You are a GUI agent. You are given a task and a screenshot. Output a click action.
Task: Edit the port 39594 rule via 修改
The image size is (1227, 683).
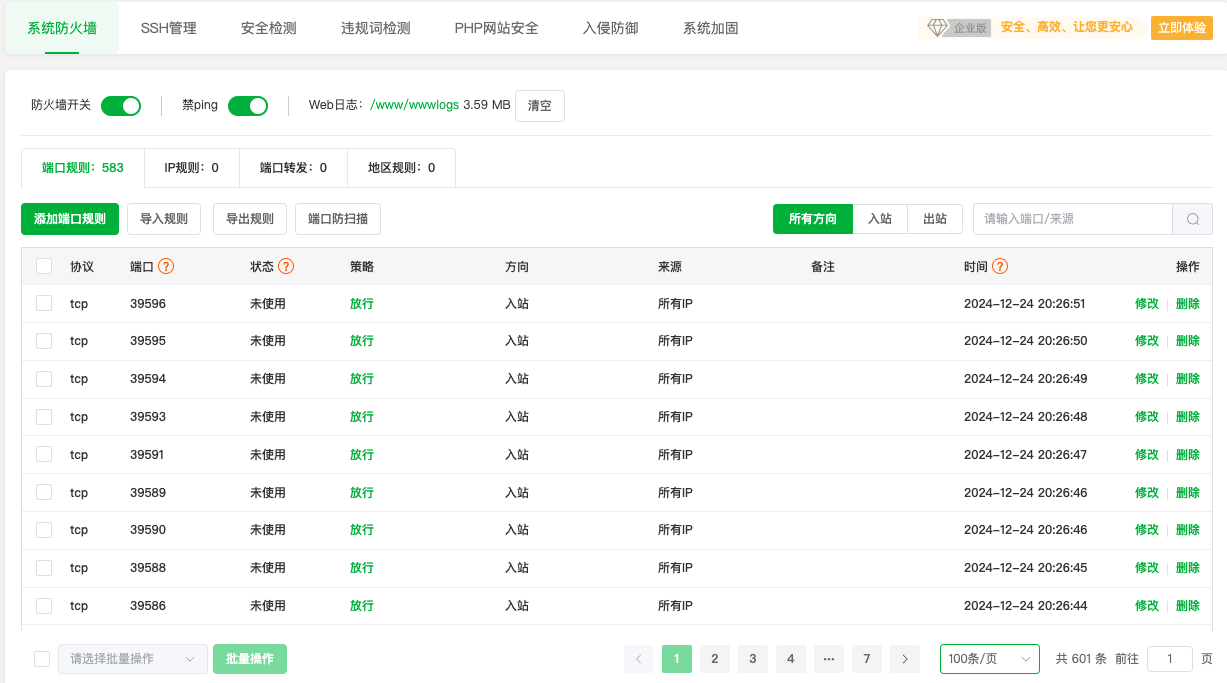click(x=1147, y=379)
